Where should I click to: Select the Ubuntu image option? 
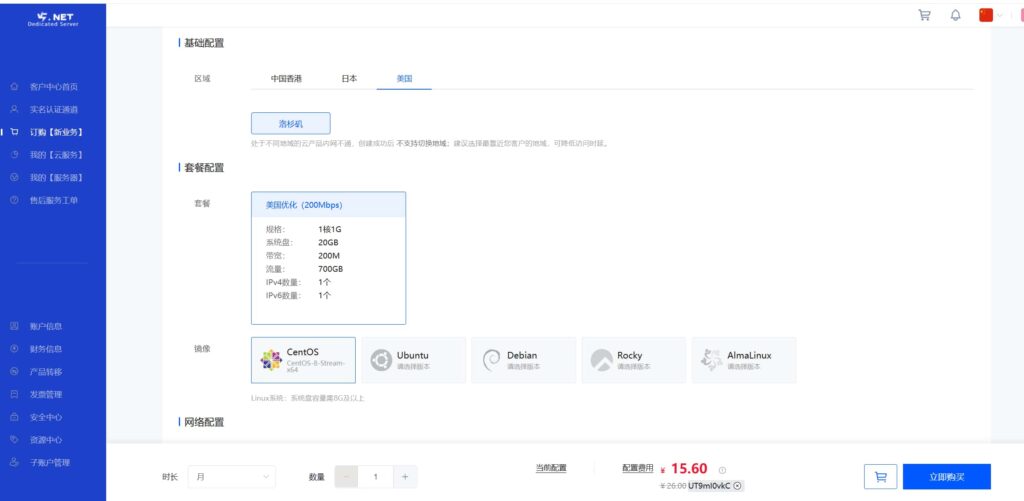pyautogui.click(x=413, y=360)
